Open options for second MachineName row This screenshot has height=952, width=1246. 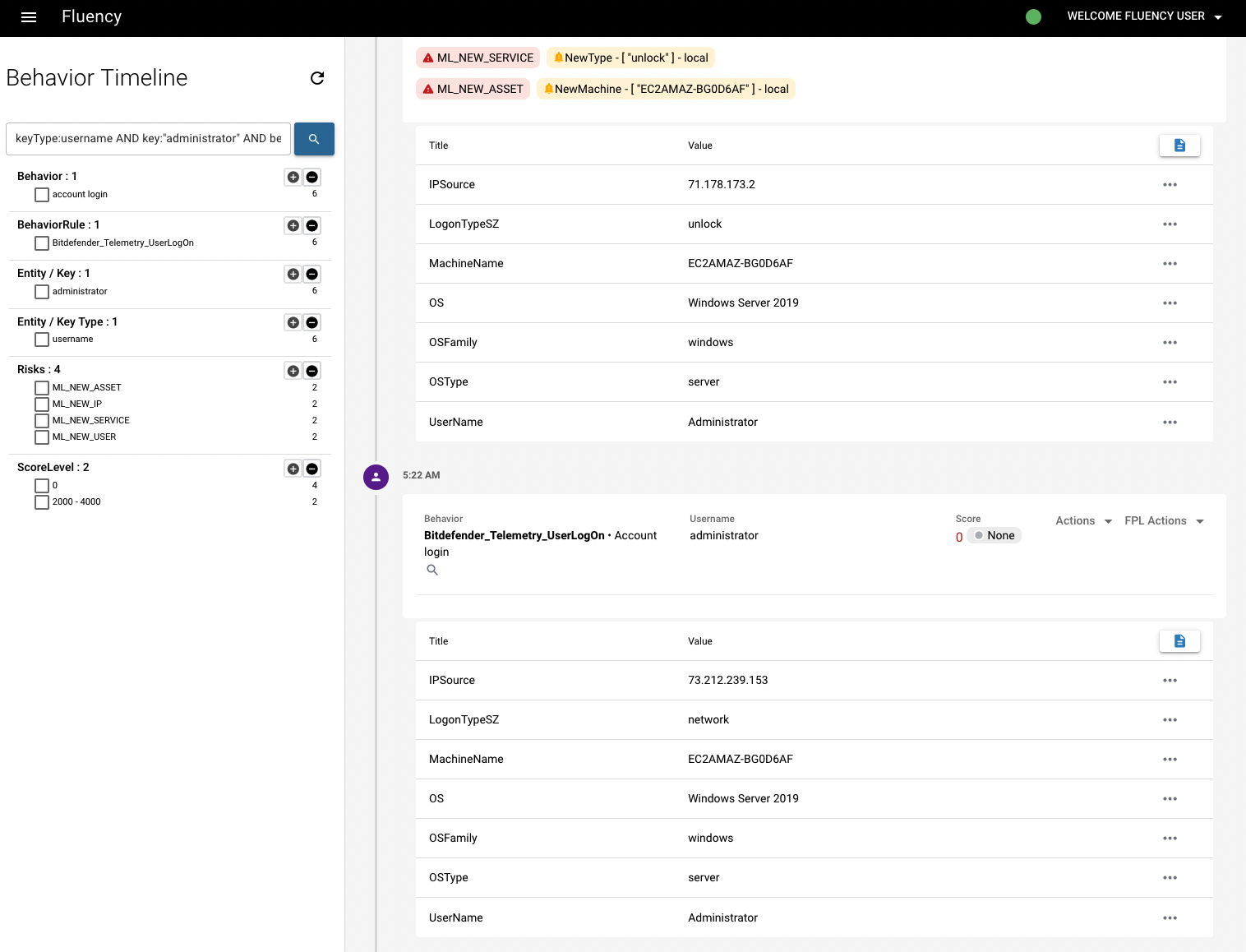click(1170, 760)
